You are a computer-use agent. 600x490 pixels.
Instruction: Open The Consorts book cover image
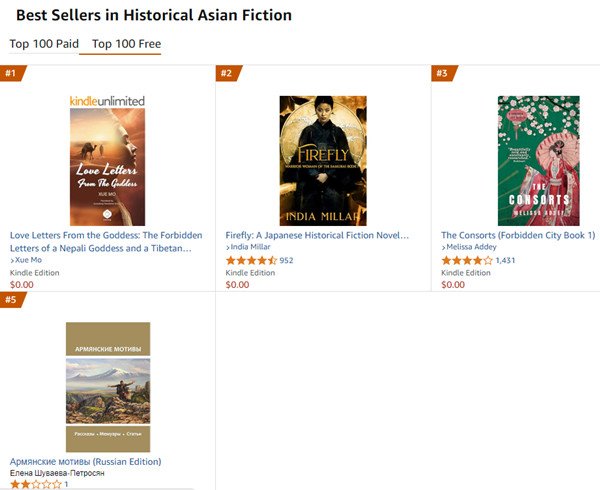point(538,160)
